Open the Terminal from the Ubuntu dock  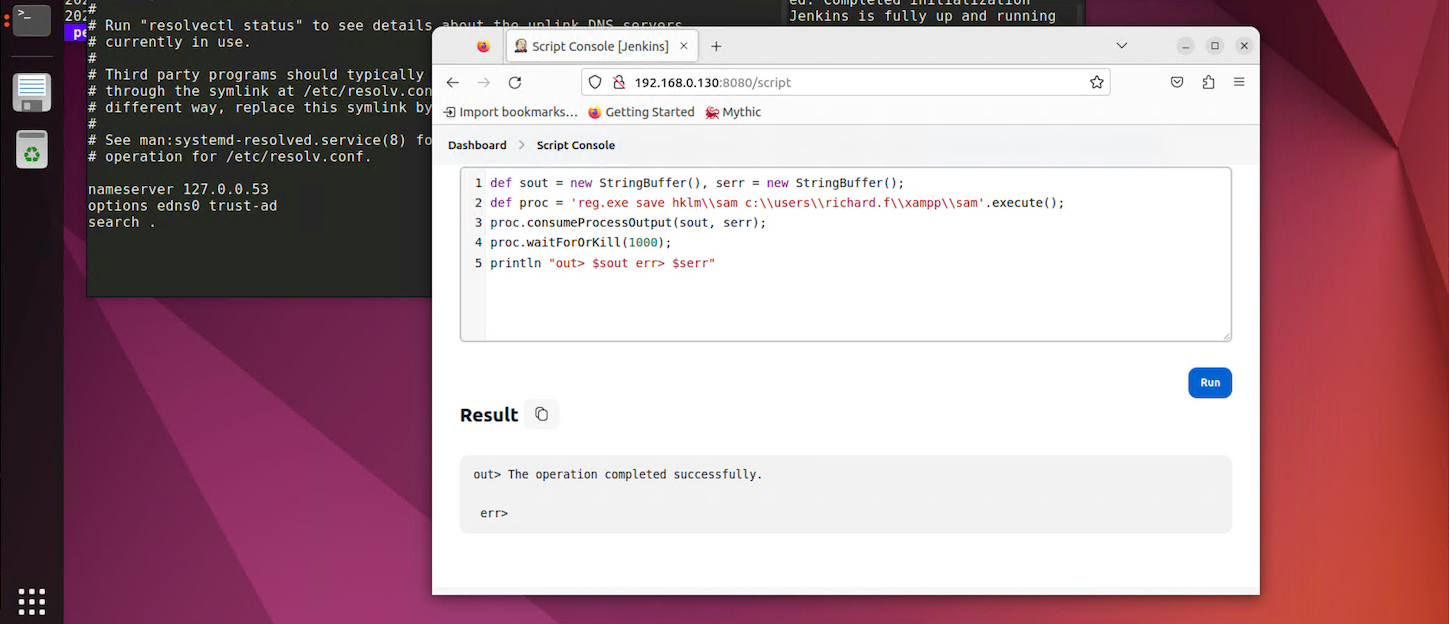coord(31,19)
